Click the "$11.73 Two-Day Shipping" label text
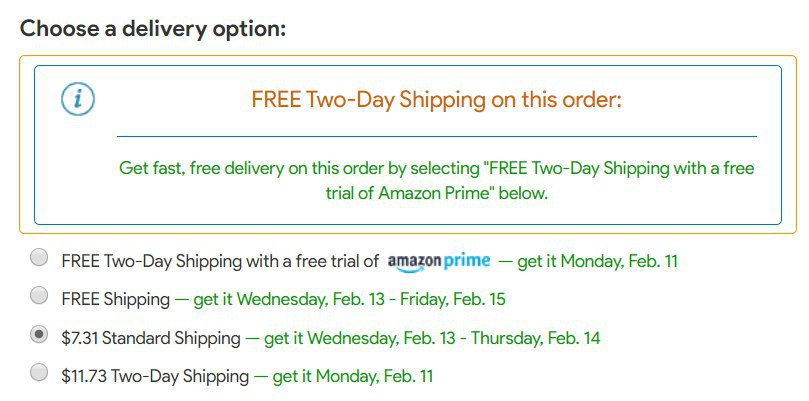This screenshot has height=401, width=809. (154, 376)
